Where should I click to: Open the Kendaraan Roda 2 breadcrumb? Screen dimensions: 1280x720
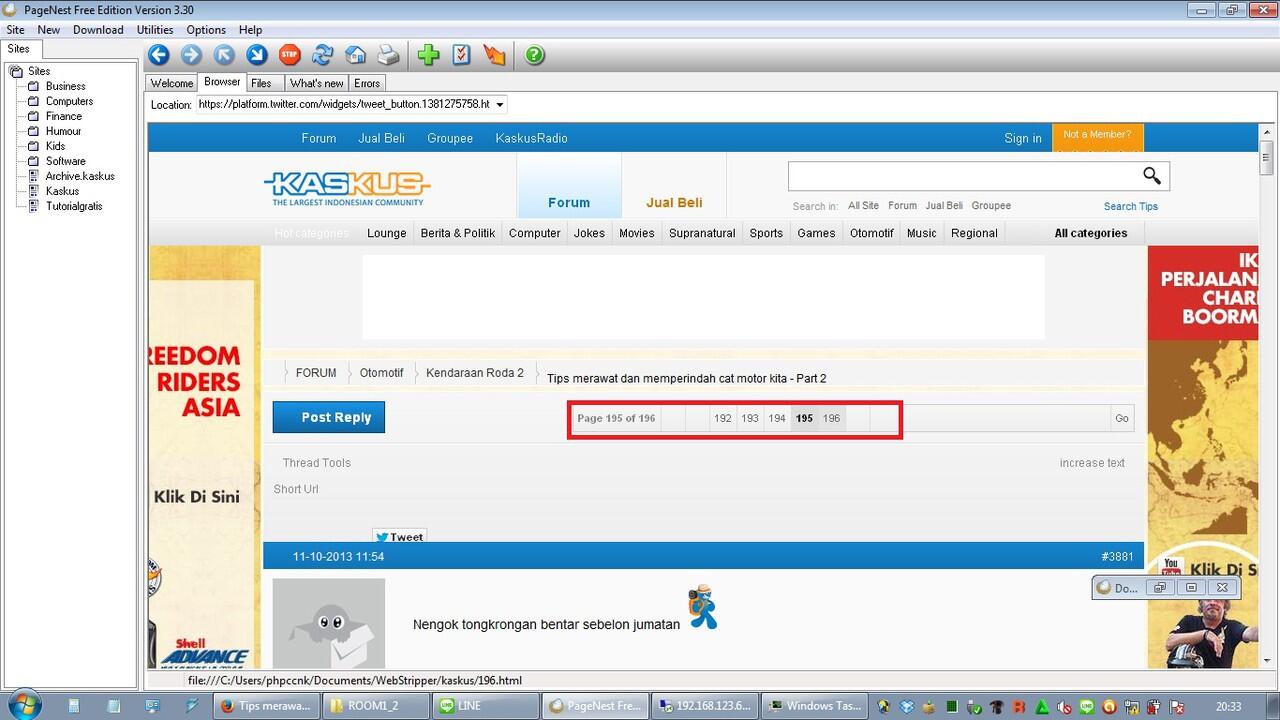click(475, 373)
